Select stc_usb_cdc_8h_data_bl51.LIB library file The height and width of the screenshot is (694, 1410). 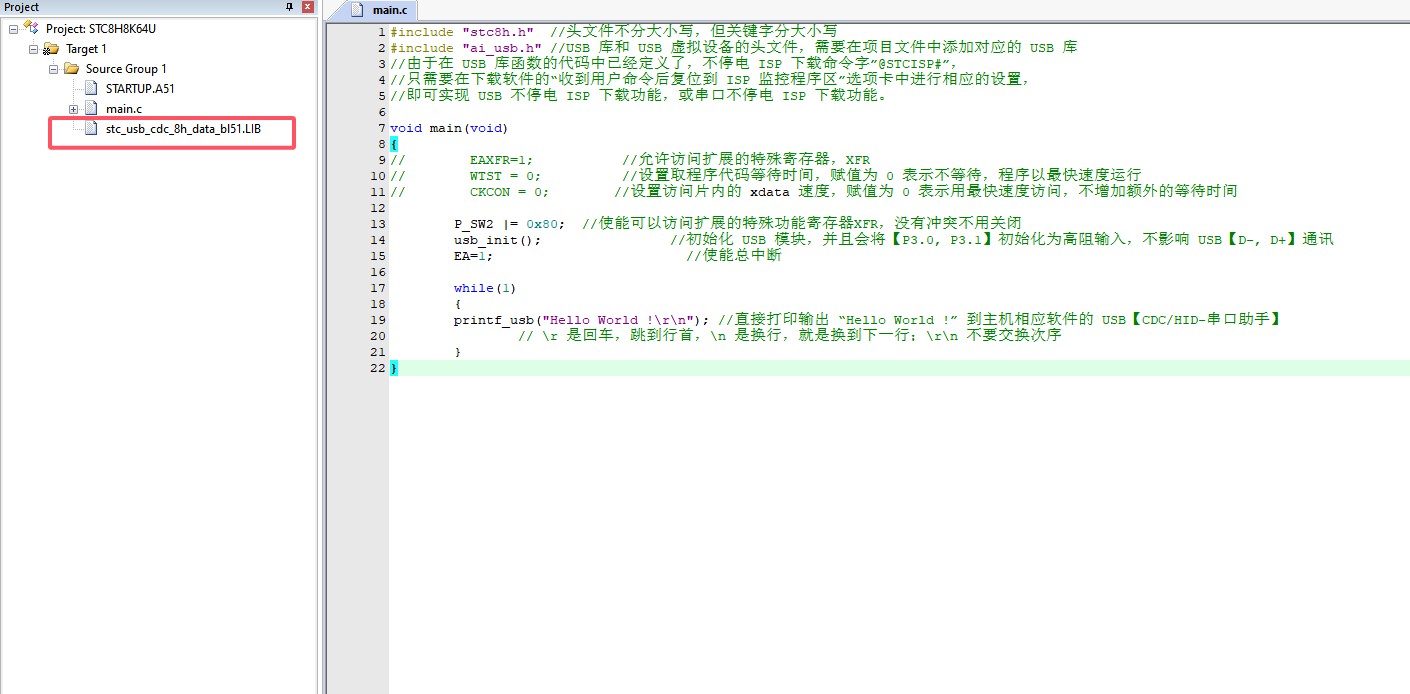tap(183, 129)
